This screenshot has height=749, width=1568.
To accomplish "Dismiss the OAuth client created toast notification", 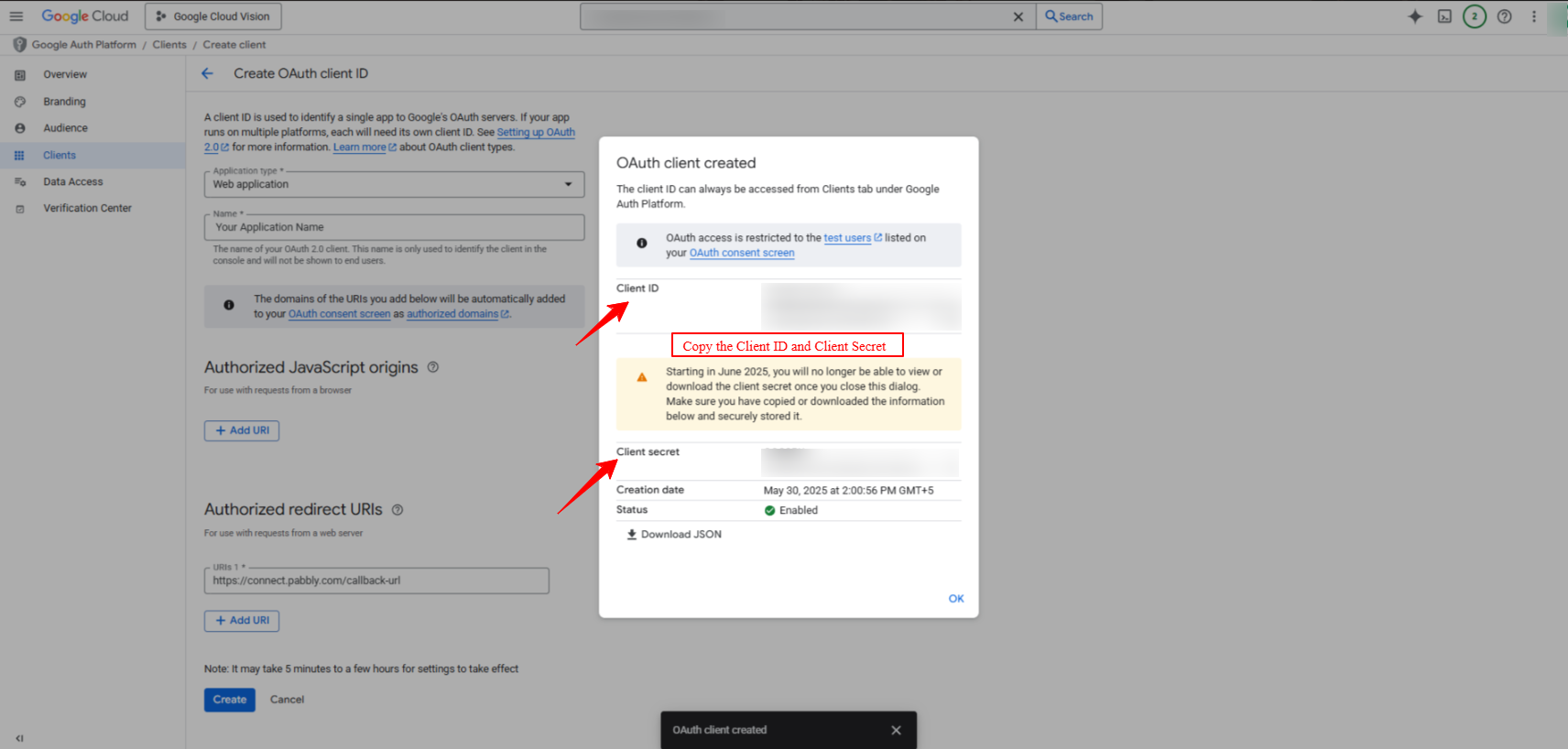I will coord(896,730).
